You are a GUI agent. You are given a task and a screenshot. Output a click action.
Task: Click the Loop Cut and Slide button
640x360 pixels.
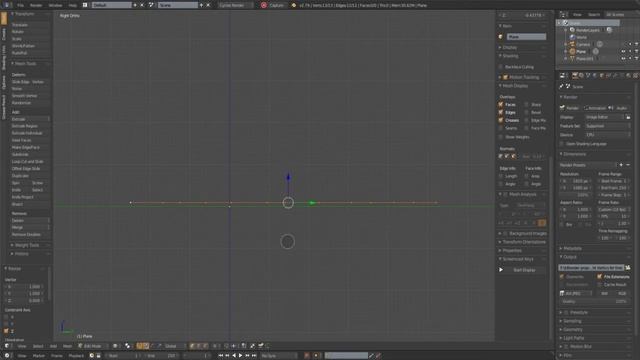(30, 162)
